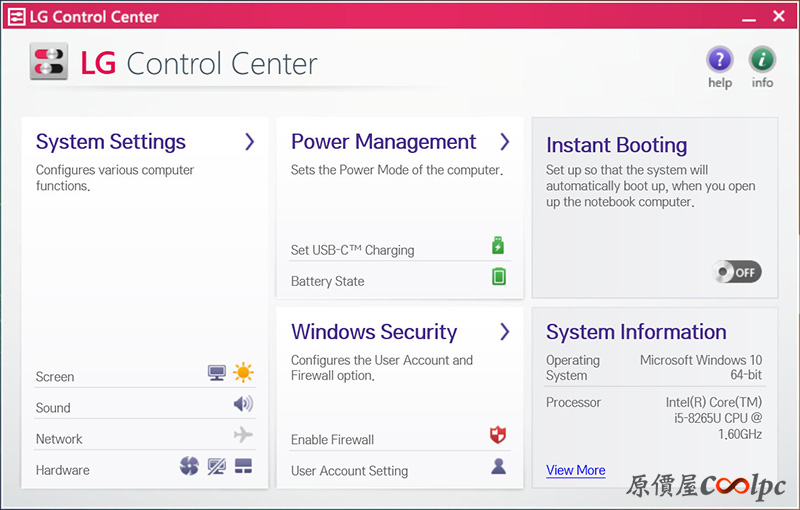The width and height of the screenshot is (800, 510).
Task: Expand Windows Security with its chevron
Action: click(505, 332)
